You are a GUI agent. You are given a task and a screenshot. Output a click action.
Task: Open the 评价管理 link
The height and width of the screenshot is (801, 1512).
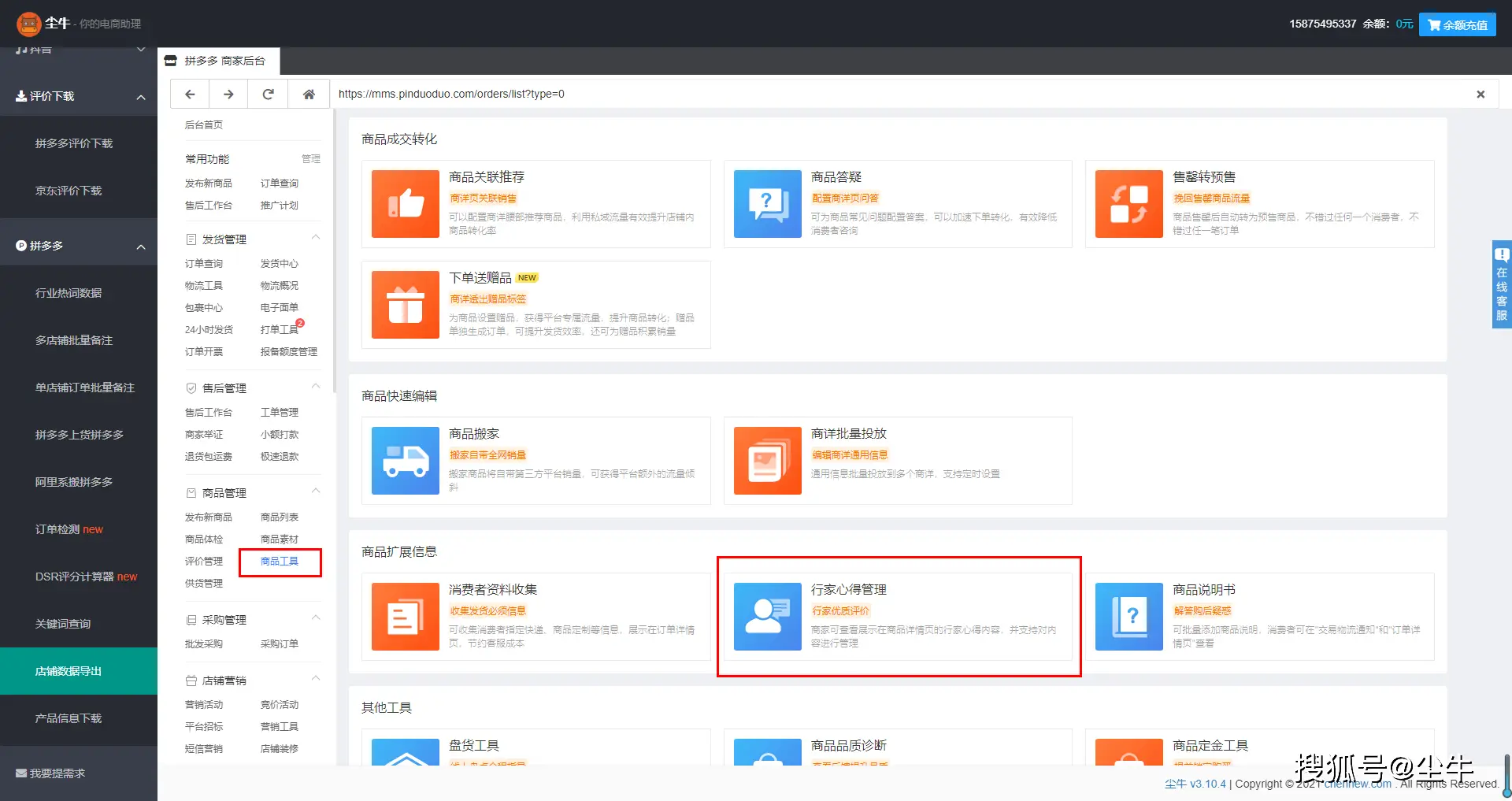[x=204, y=562]
